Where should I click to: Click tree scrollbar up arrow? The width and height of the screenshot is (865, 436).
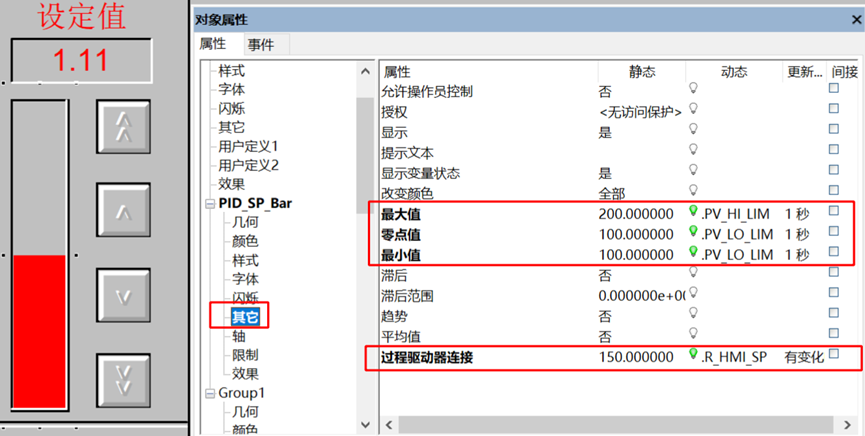tap(365, 72)
